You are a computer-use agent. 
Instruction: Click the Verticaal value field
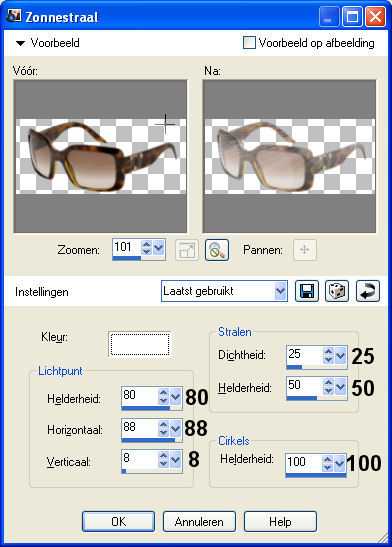click(140, 459)
